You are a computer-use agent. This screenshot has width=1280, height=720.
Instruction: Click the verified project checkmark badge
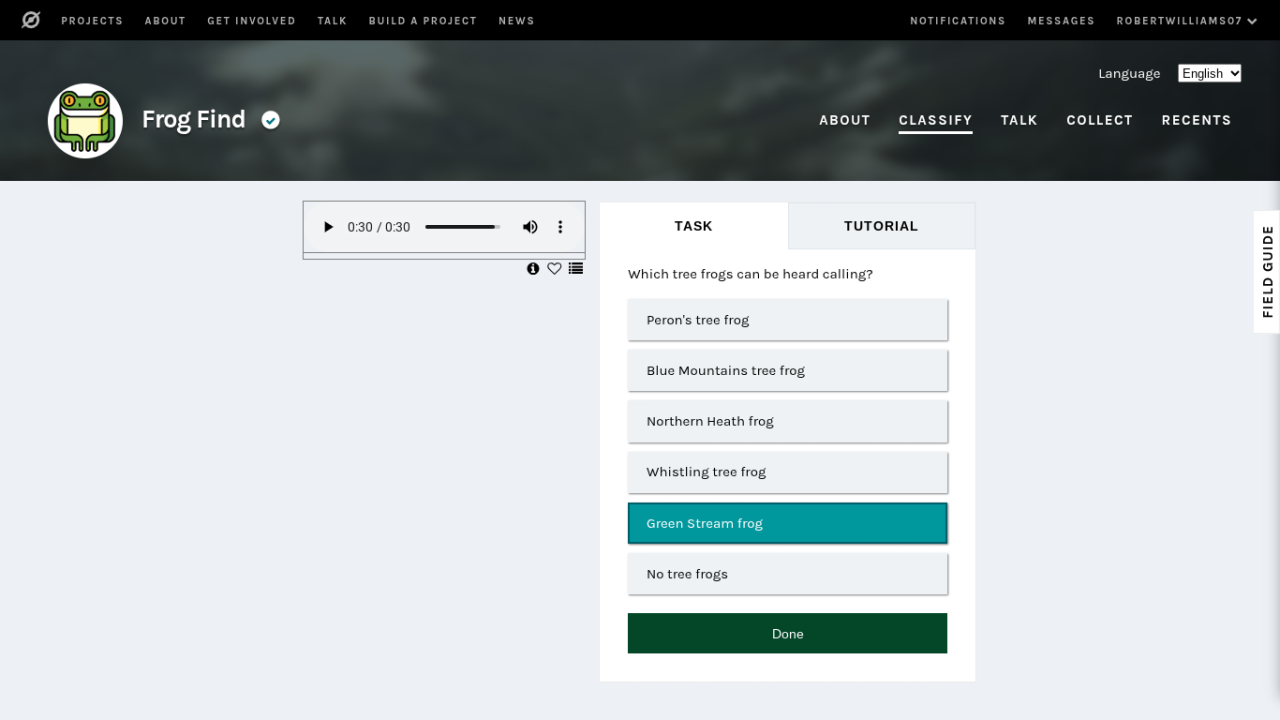[x=271, y=120]
